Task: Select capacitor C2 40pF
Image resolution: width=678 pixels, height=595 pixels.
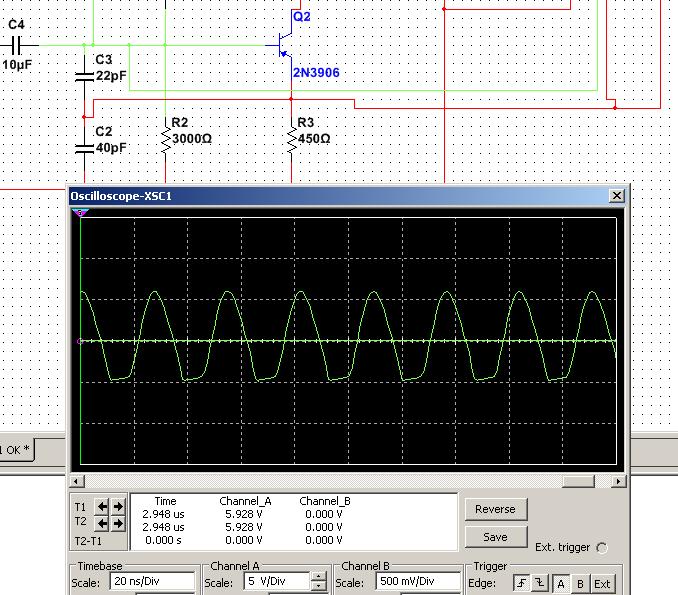Action: [85, 149]
